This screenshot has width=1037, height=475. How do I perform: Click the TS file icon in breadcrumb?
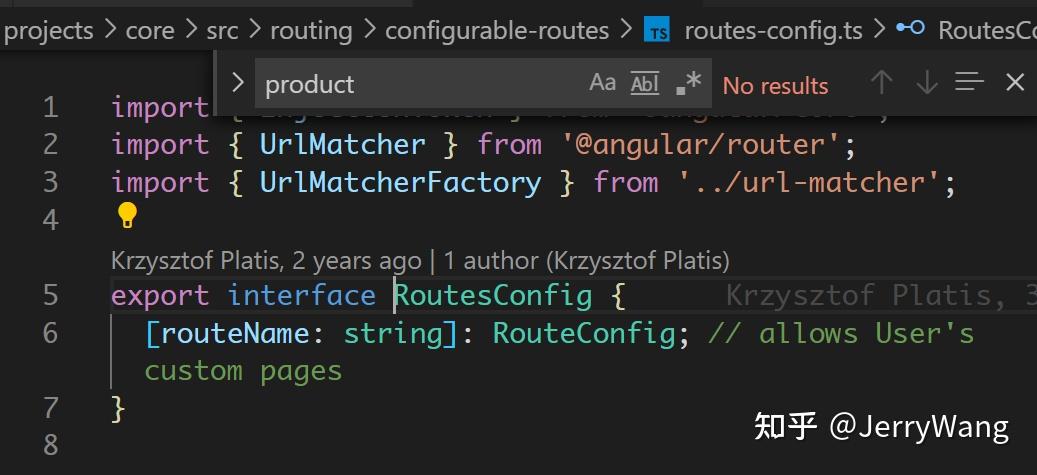pos(657,30)
